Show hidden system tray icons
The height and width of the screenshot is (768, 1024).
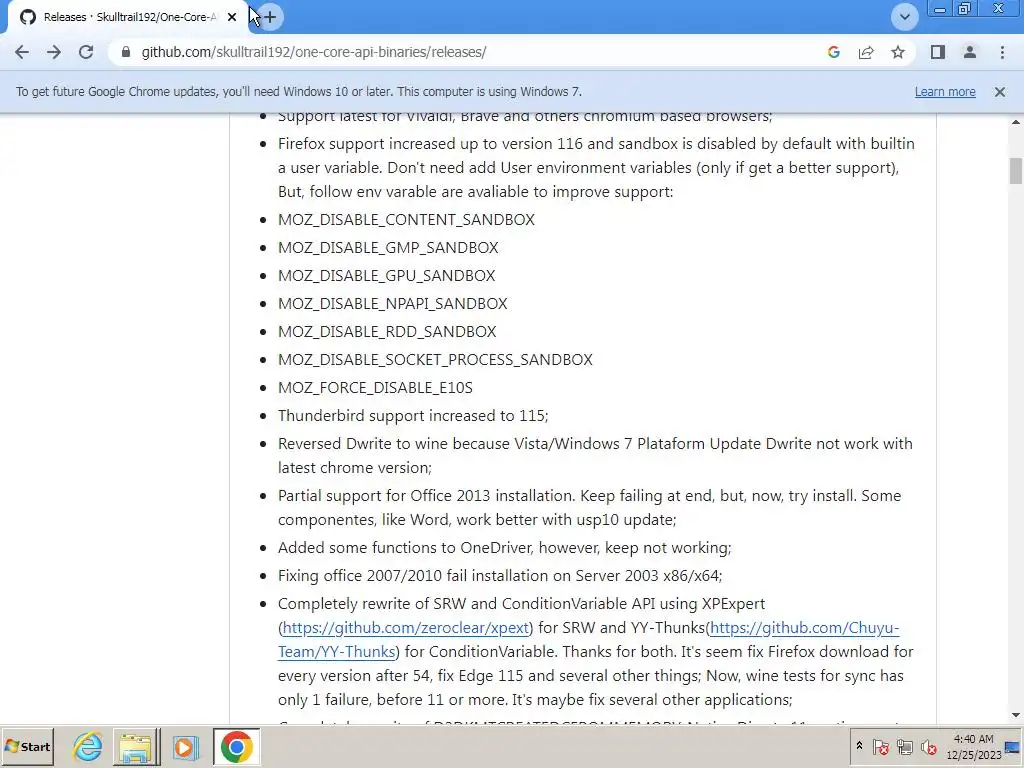(859, 746)
